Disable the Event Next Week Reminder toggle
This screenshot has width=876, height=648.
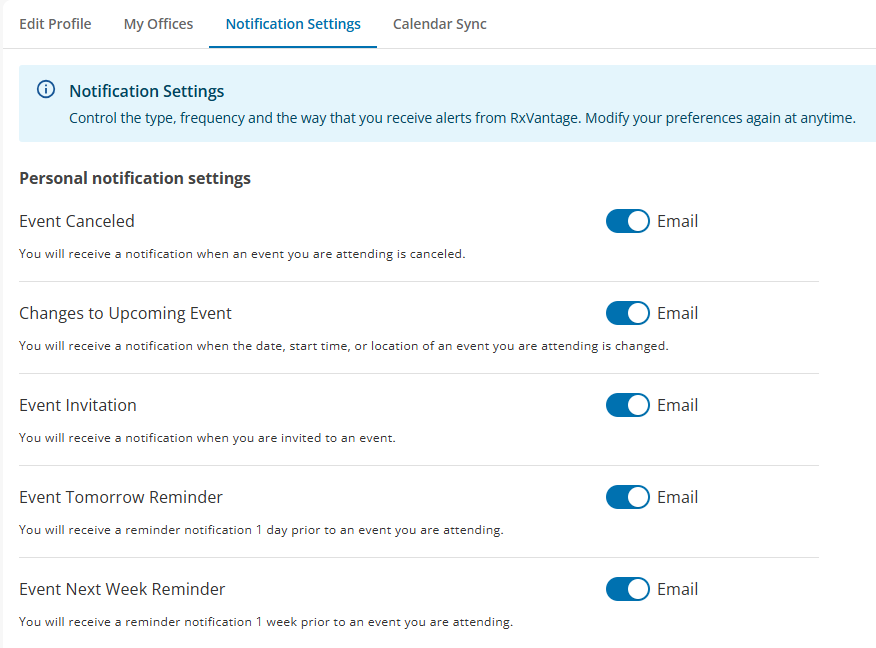tap(627, 589)
